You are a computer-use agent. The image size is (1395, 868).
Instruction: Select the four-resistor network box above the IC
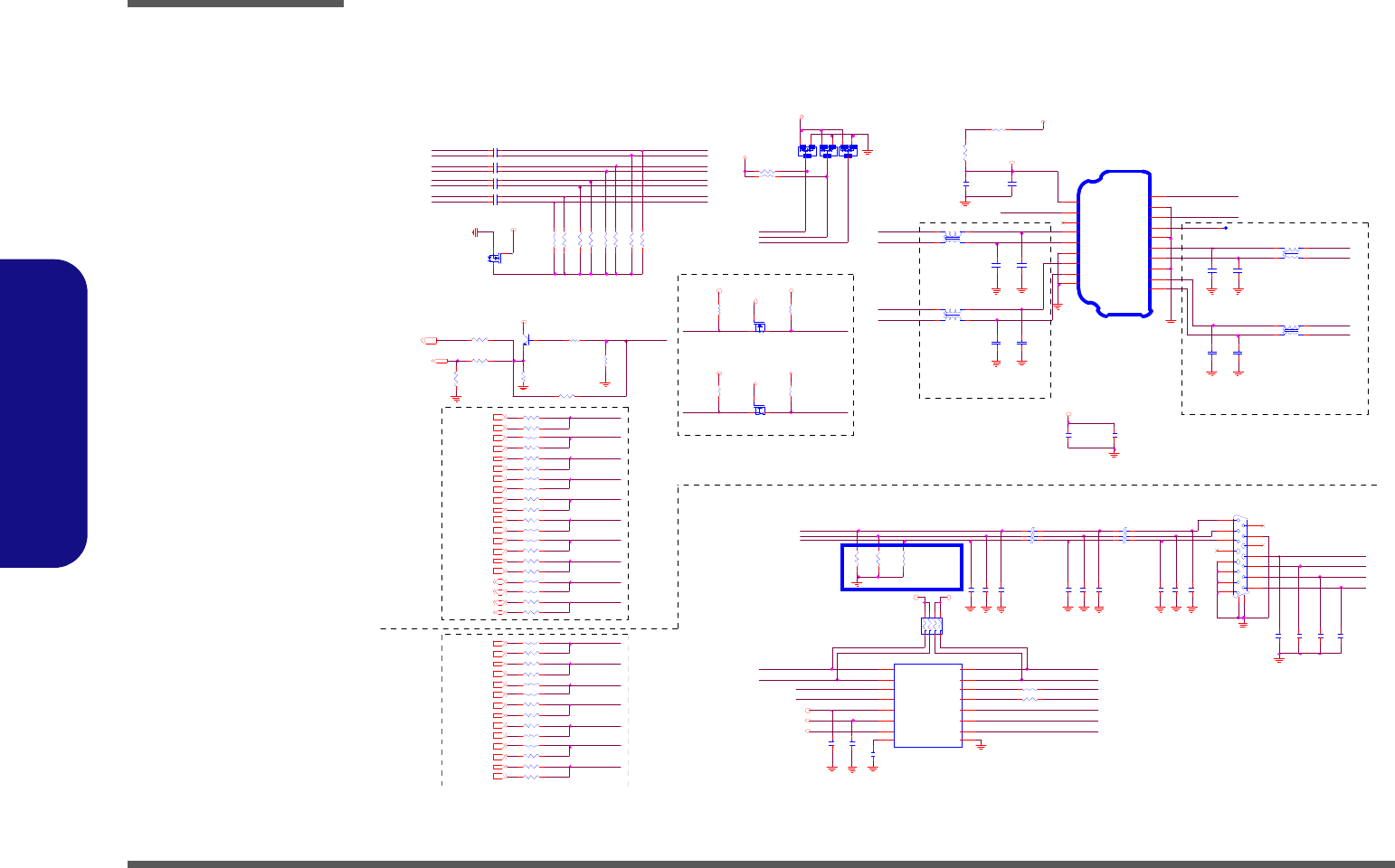pos(932,626)
